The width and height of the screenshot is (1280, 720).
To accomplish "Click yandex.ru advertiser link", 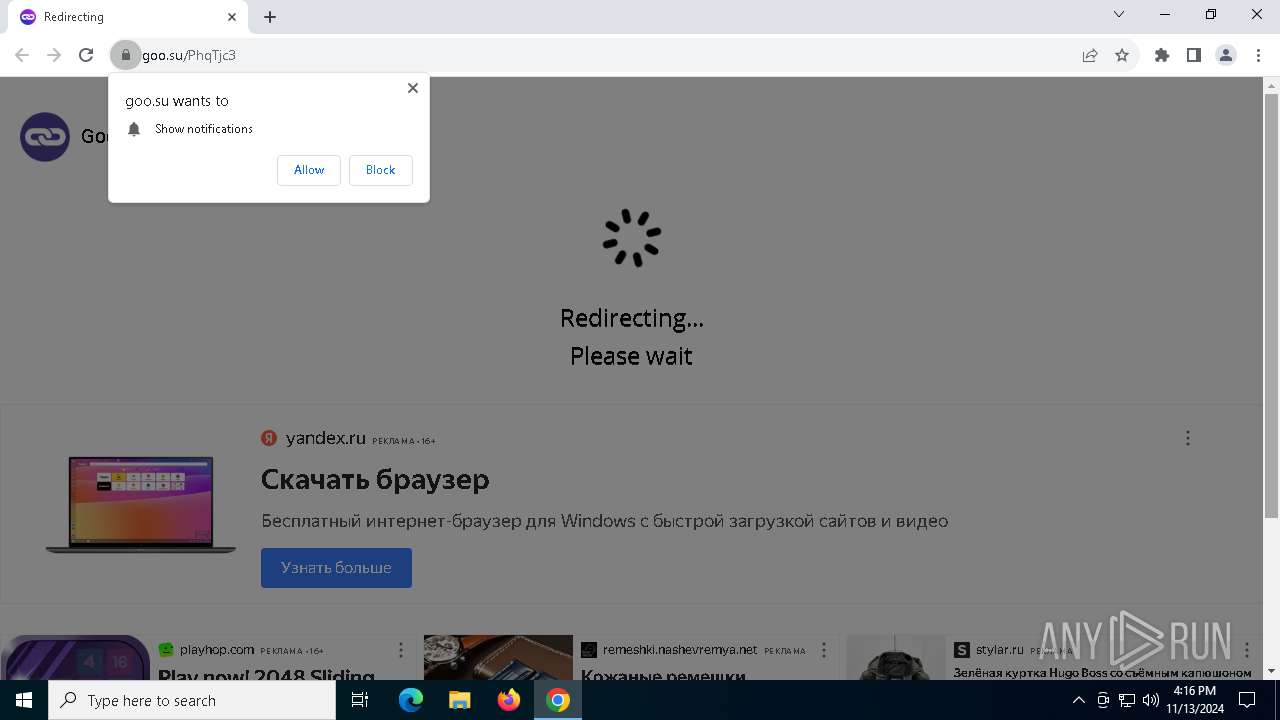I will tap(325, 438).
